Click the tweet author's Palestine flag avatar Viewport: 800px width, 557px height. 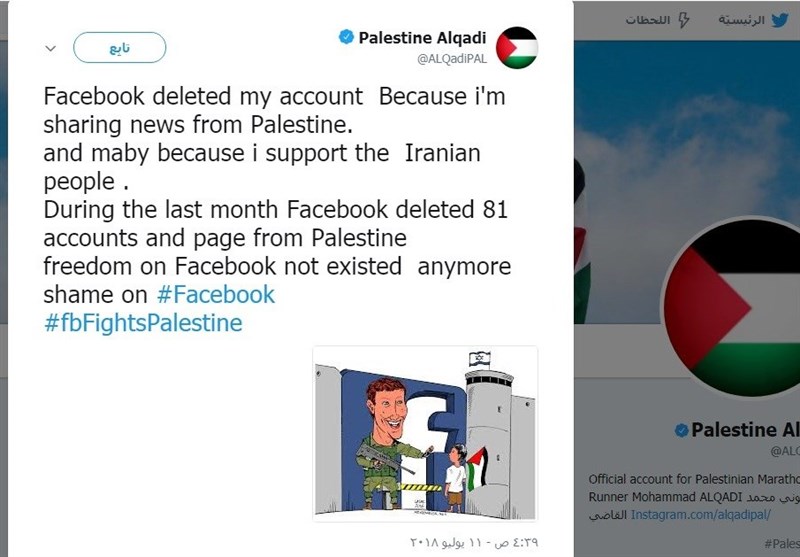[517, 48]
